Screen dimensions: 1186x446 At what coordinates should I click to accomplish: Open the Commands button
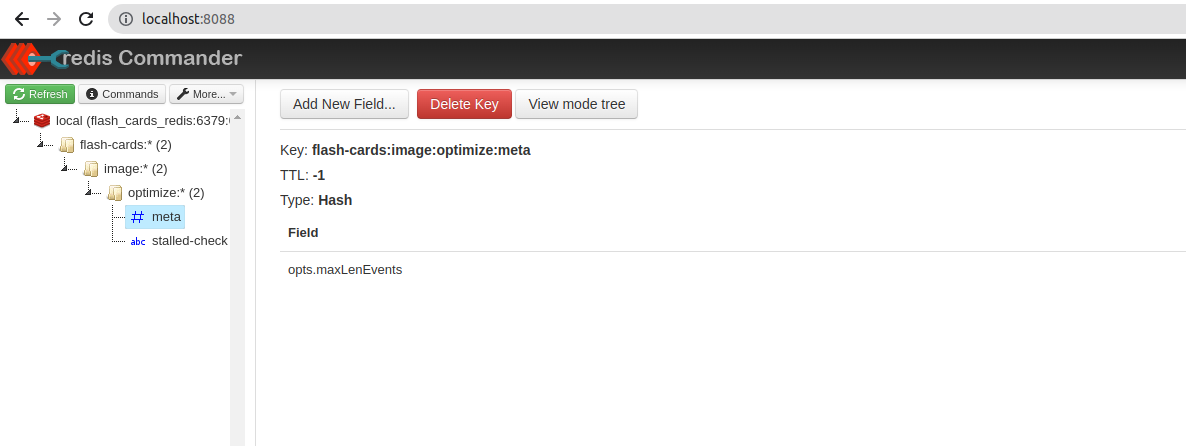click(122, 94)
